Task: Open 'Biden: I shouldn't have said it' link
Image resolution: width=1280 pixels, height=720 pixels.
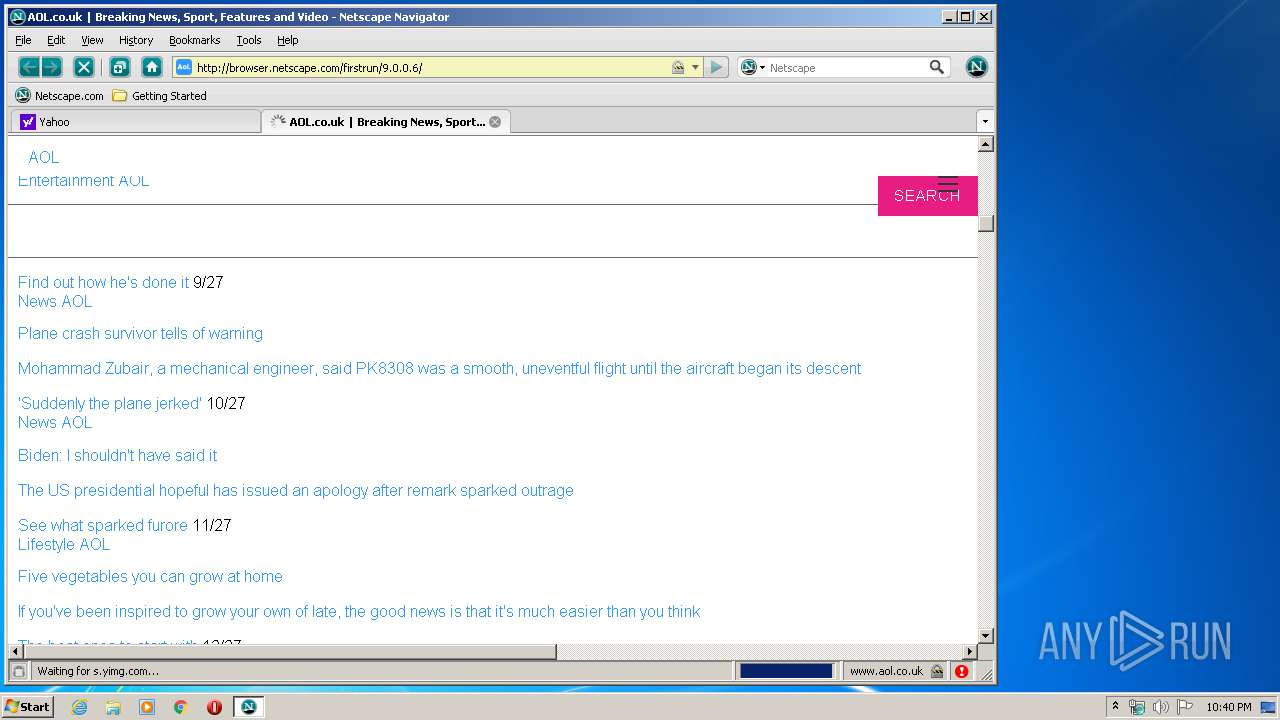Action: pos(117,455)
